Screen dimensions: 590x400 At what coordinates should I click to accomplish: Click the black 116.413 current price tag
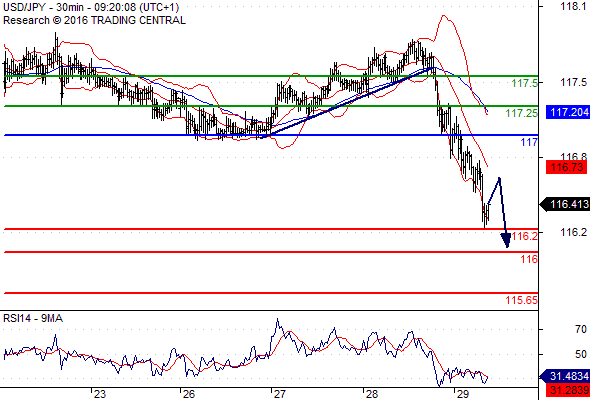565,204
